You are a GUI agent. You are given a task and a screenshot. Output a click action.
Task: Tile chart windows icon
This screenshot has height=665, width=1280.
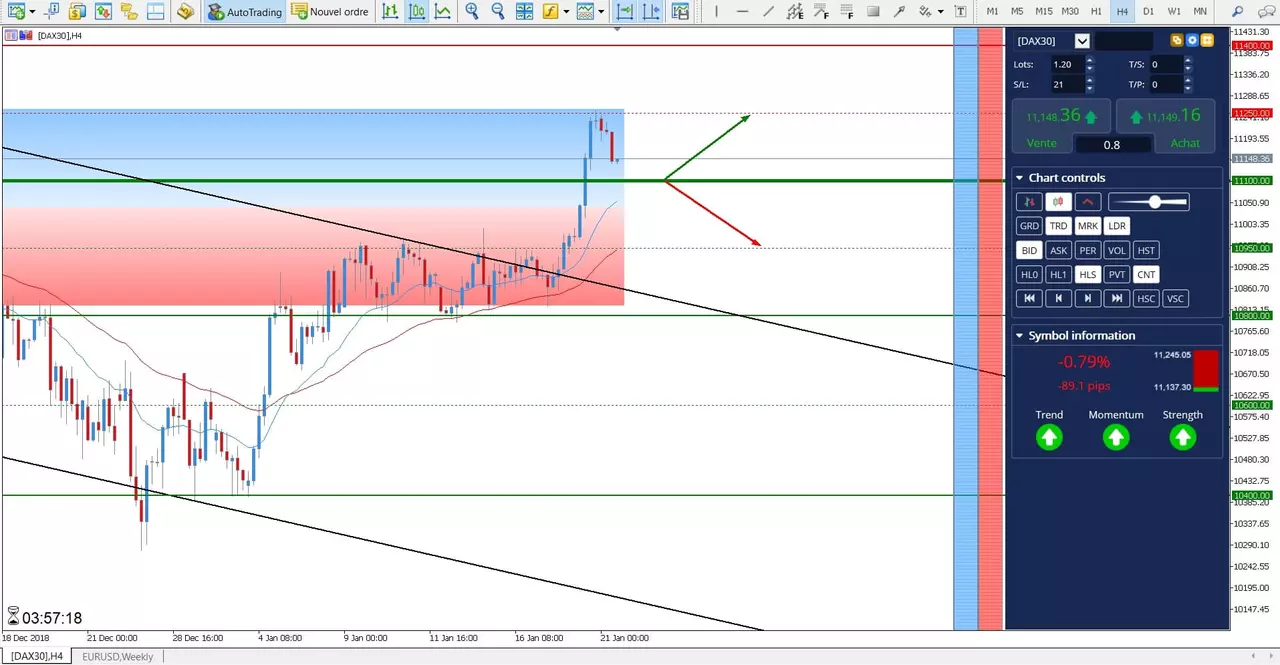pos(524,12)
